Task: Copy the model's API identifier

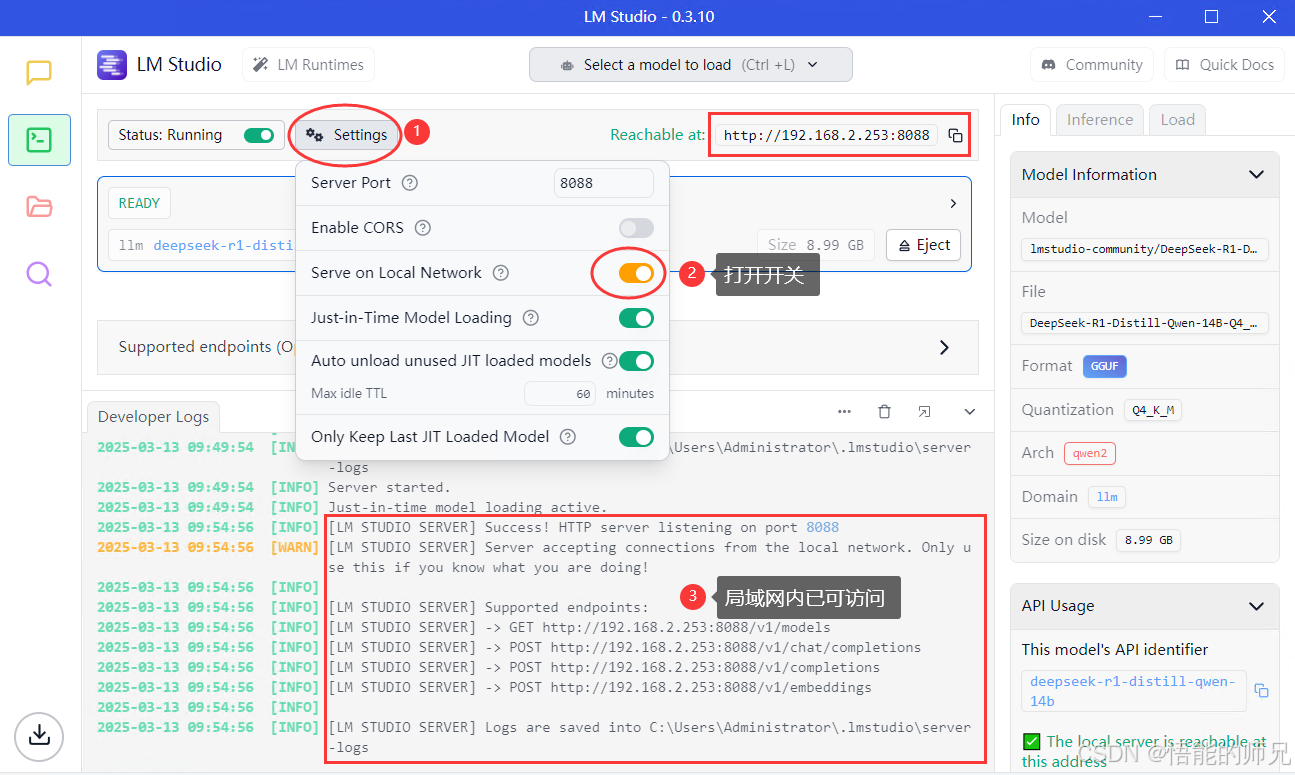Action: (1262, 691)
